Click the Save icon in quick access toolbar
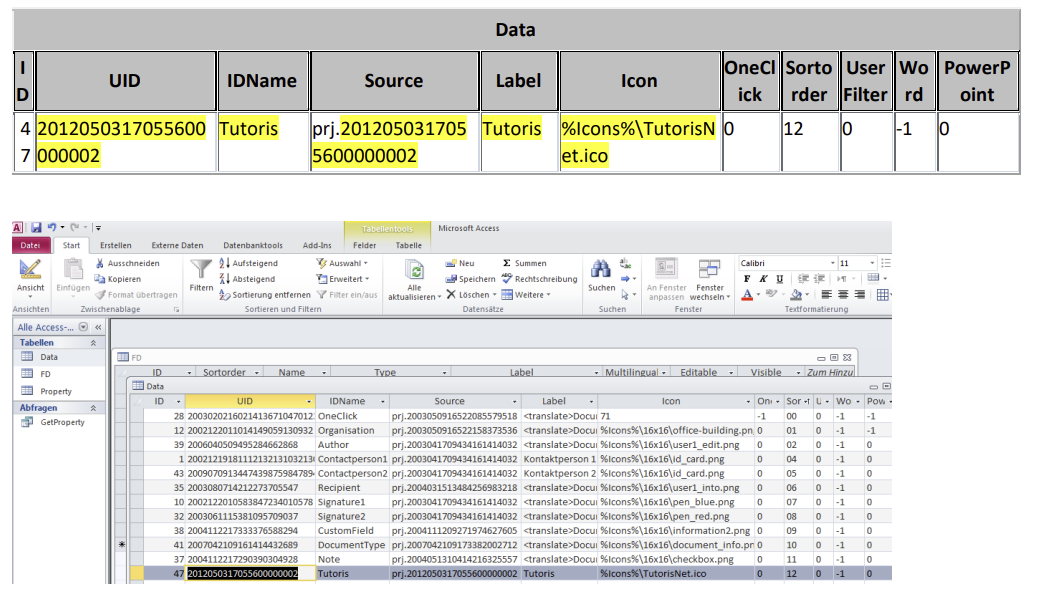 36,228
